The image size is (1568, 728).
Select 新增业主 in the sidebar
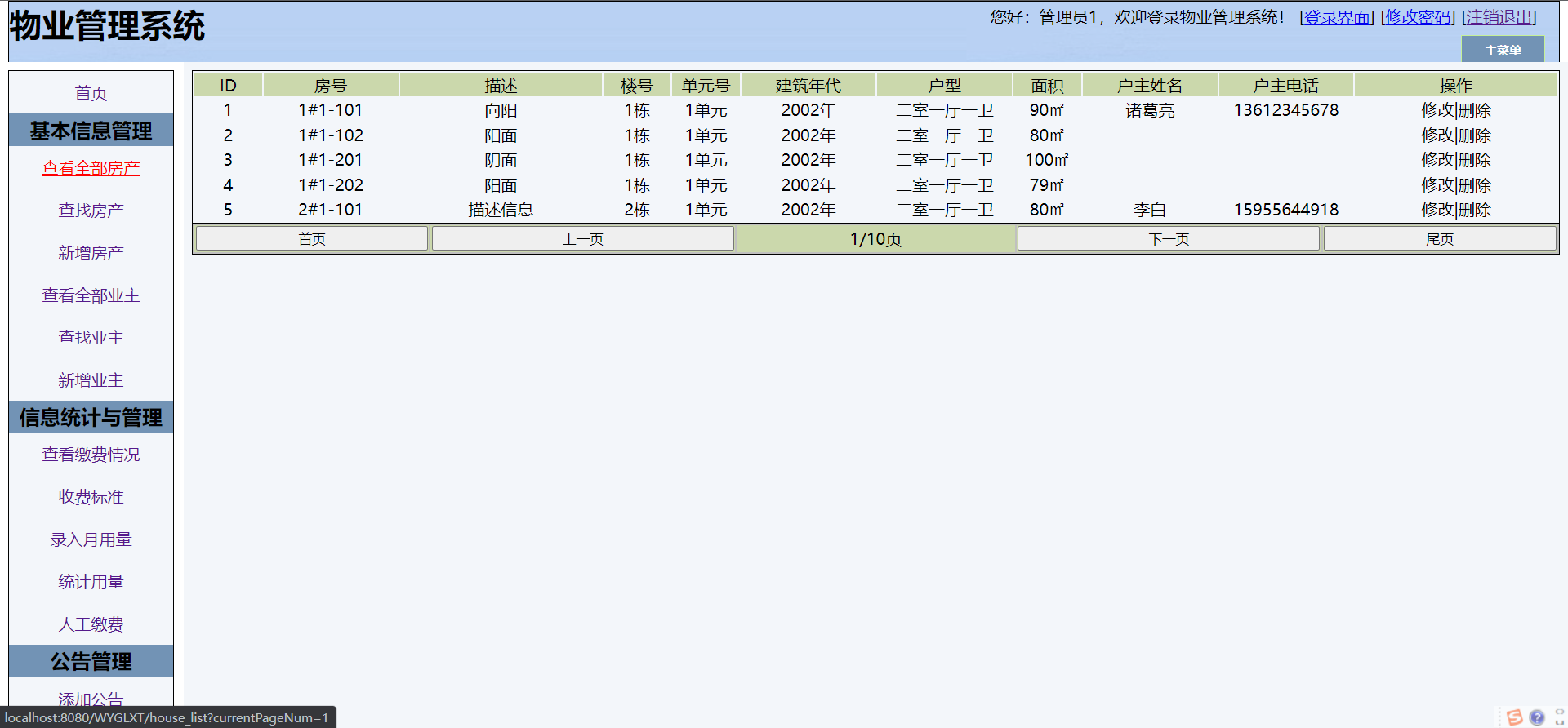[91, 380]
